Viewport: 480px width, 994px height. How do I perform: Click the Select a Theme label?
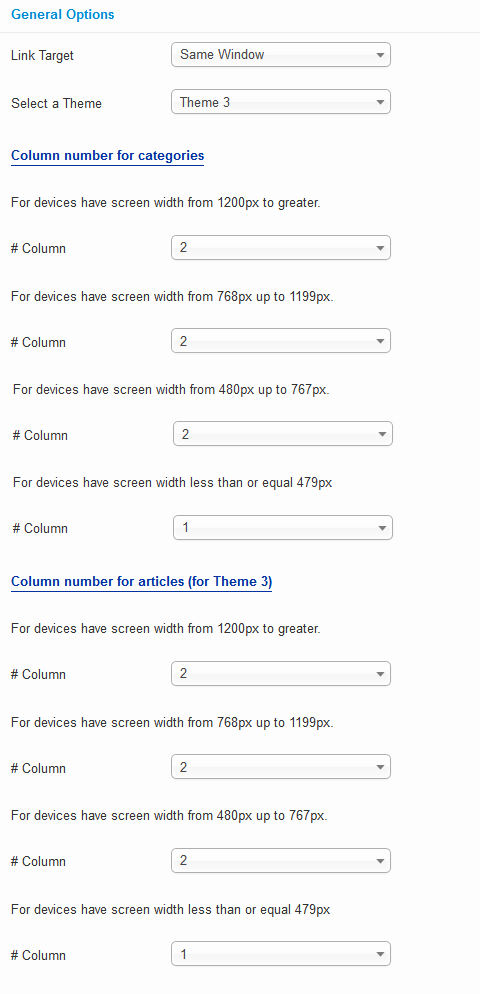click(56, 103)
